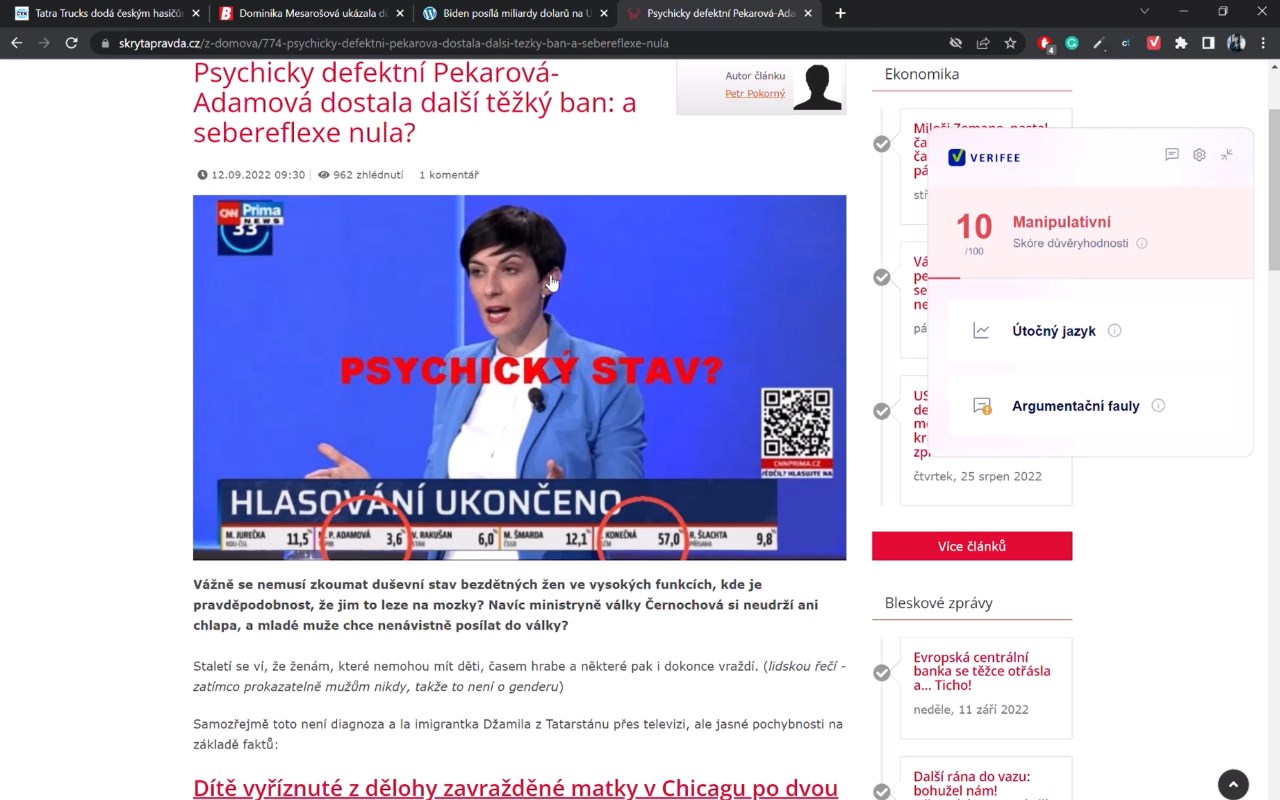Switch to the Tatra Trucks tab

[107, 13]
